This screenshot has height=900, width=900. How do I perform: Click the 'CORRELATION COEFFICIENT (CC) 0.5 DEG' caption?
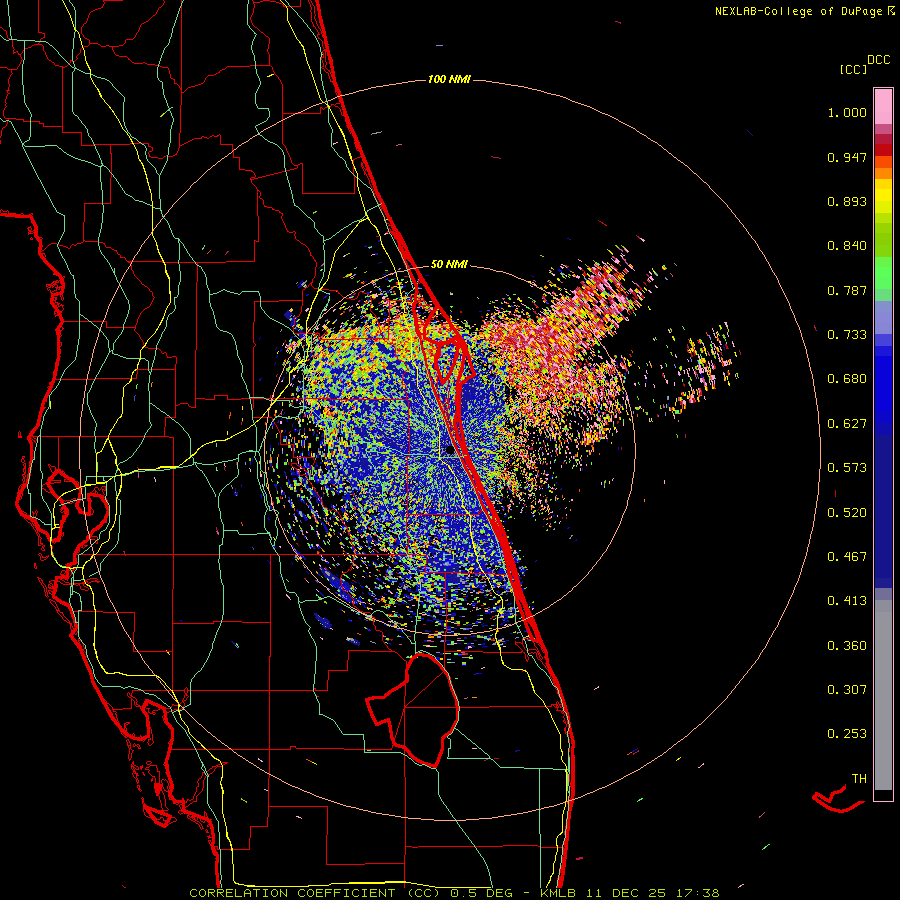click(351, 893)
